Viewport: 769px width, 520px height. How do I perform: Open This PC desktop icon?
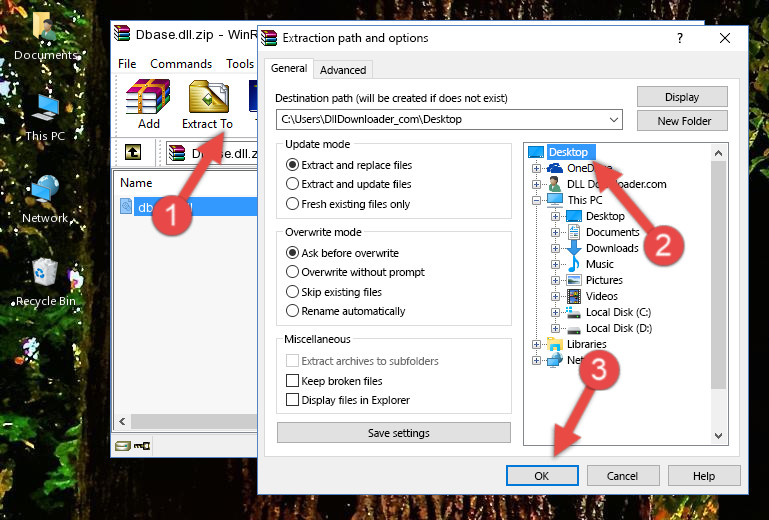coord(45,108)
